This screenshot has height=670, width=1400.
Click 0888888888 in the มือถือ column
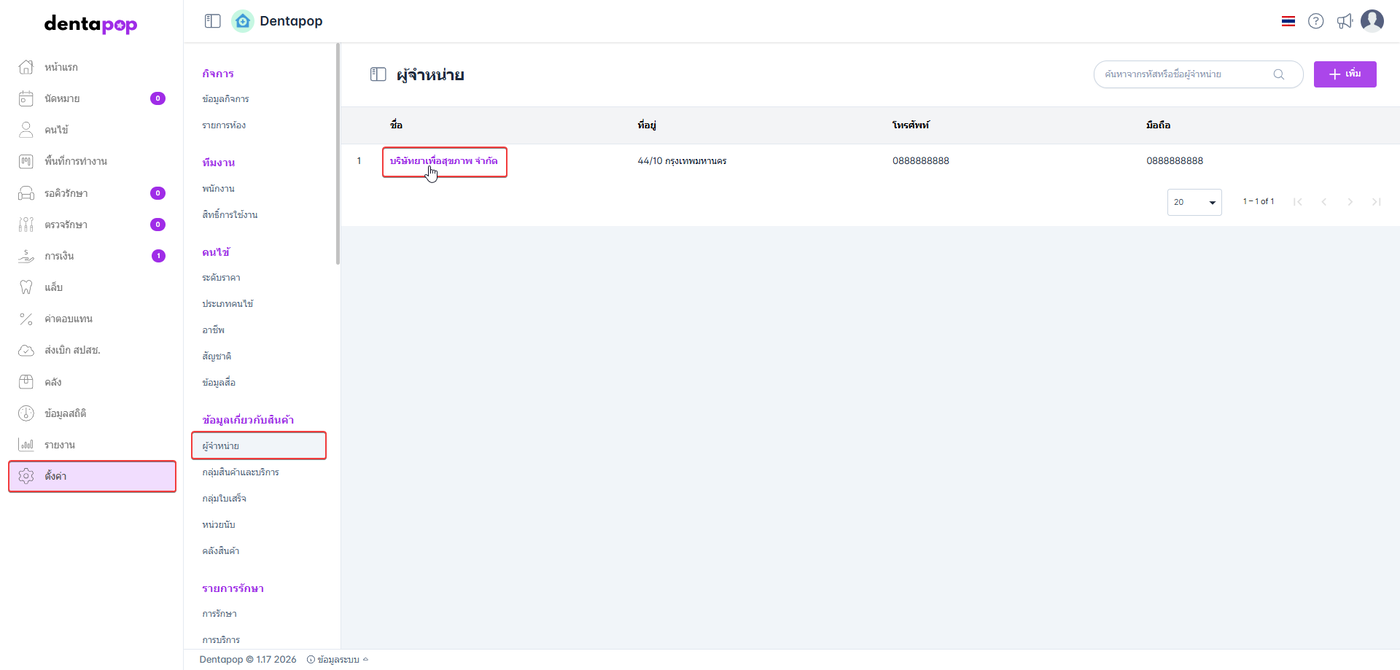point(1175,160)
